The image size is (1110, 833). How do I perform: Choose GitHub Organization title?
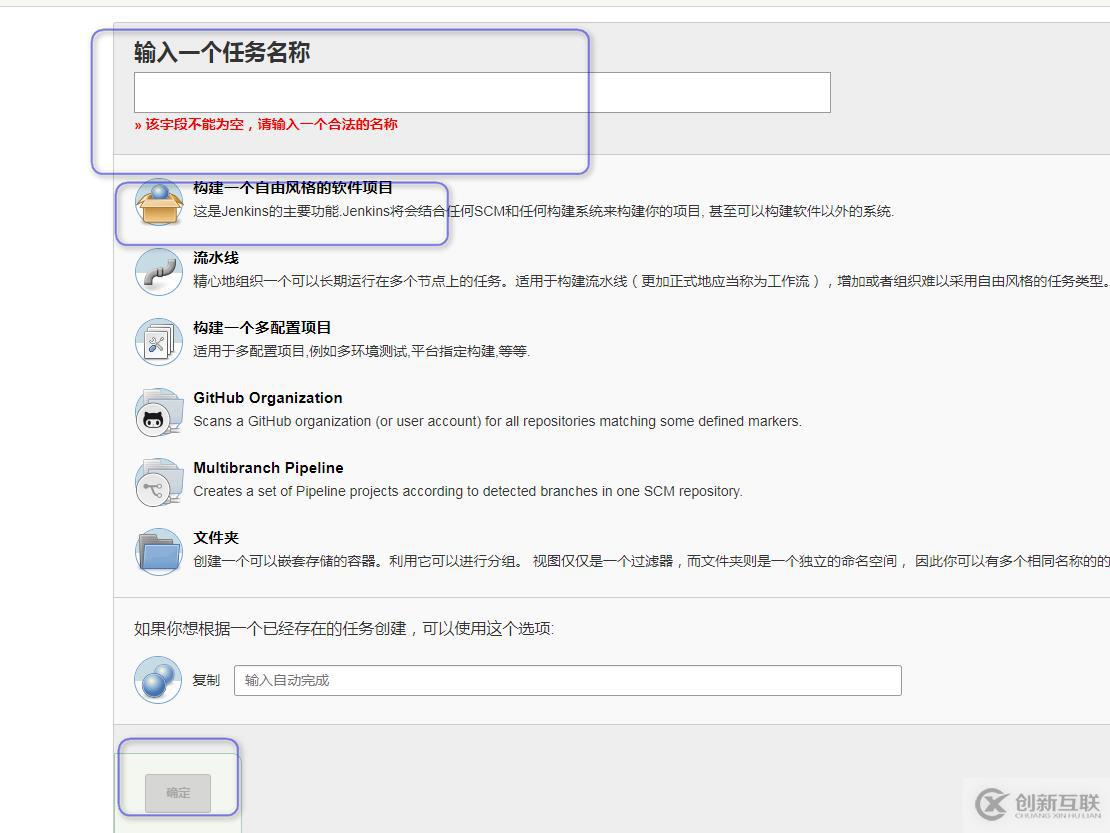pyautogui.click(x=268, y=398)
